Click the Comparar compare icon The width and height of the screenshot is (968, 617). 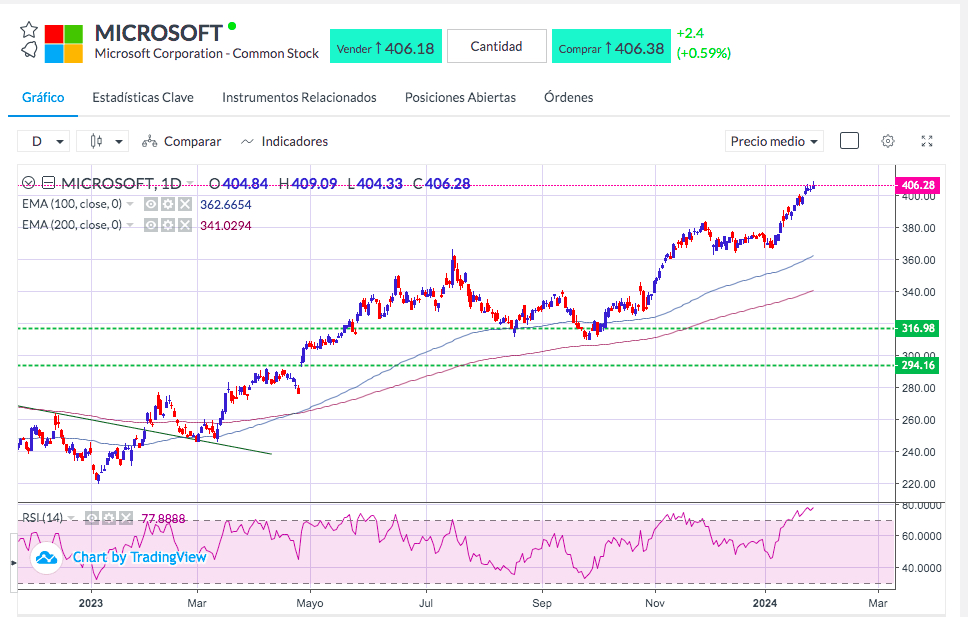pyautogui.click(x=149, y=142)
